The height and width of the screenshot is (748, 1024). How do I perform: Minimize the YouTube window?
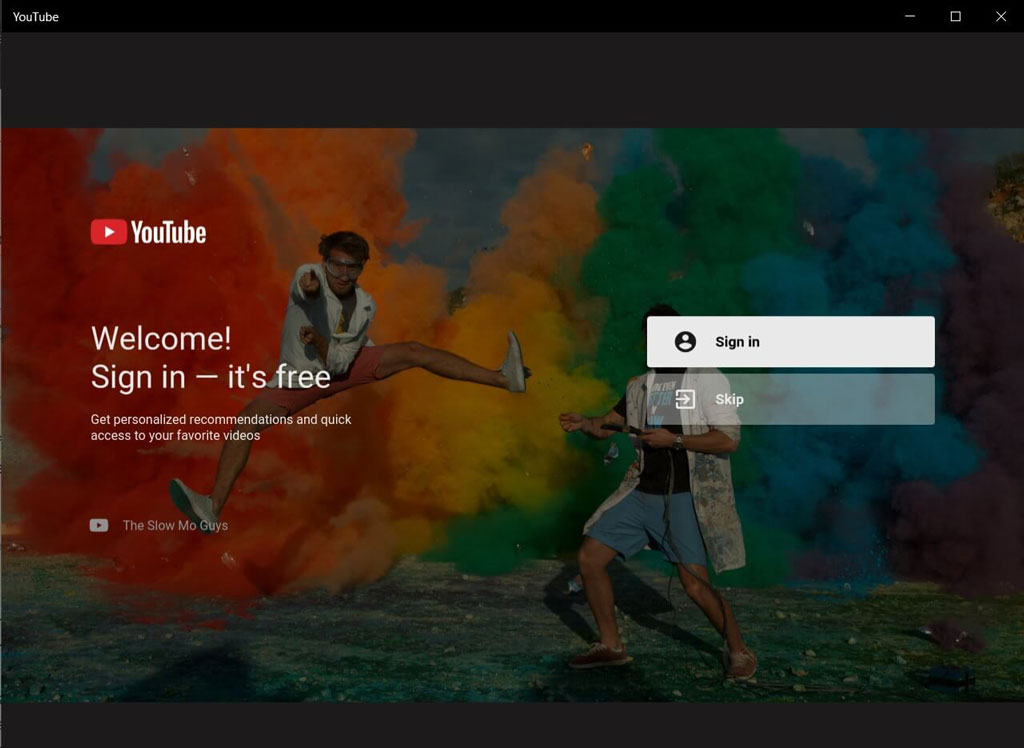[x=910, y=16]
